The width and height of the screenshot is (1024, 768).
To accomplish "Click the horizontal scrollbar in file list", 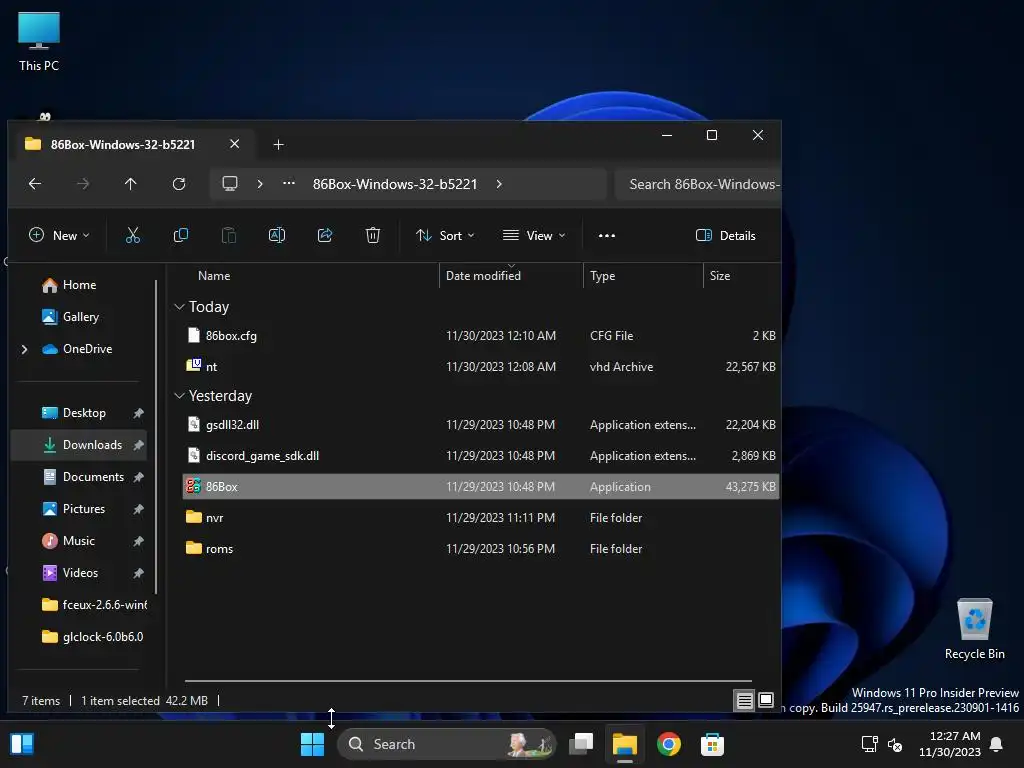I will click(x=468, y=680).
